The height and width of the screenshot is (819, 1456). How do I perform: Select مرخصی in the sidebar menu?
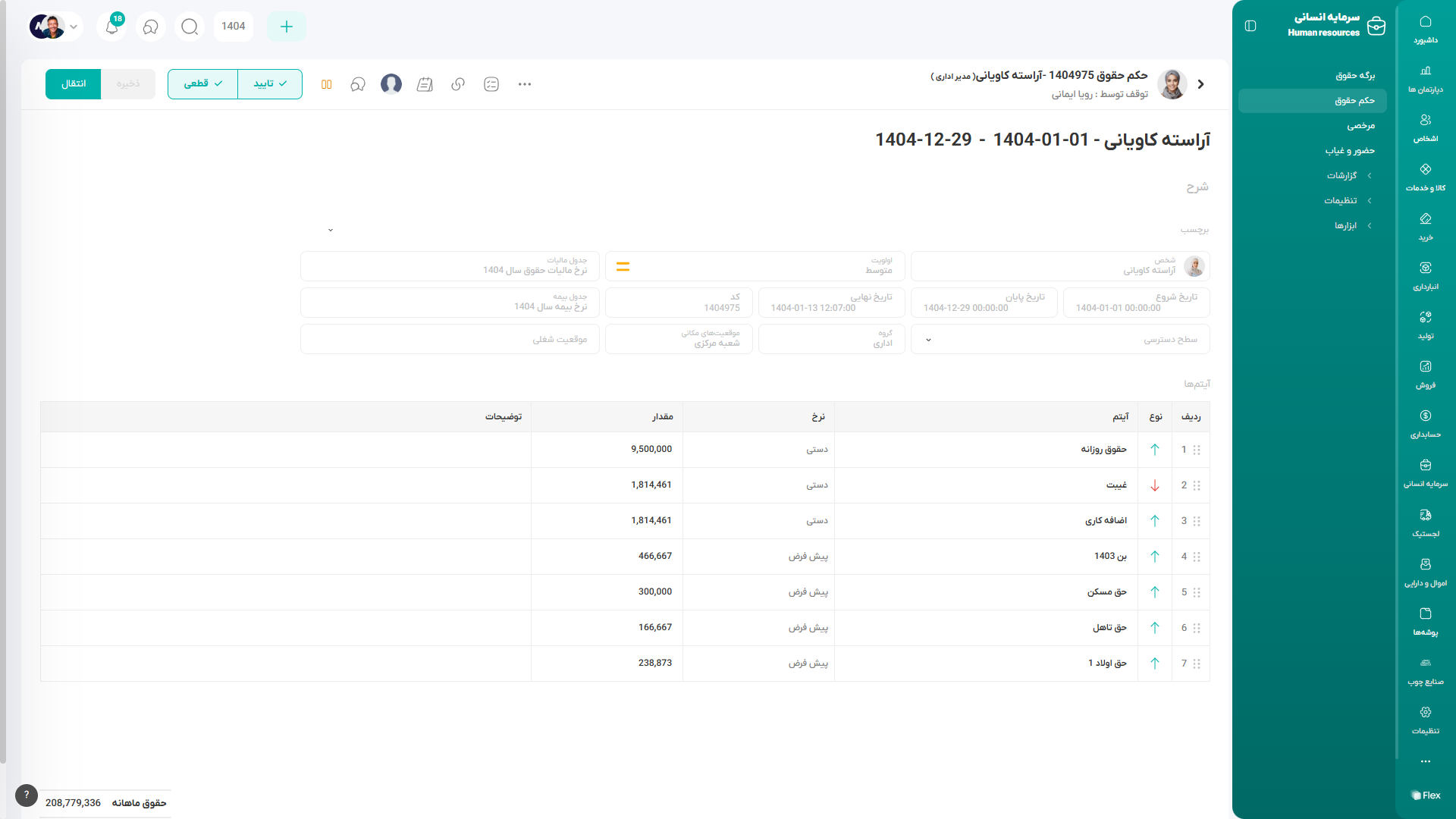(x=1360, y=126)
